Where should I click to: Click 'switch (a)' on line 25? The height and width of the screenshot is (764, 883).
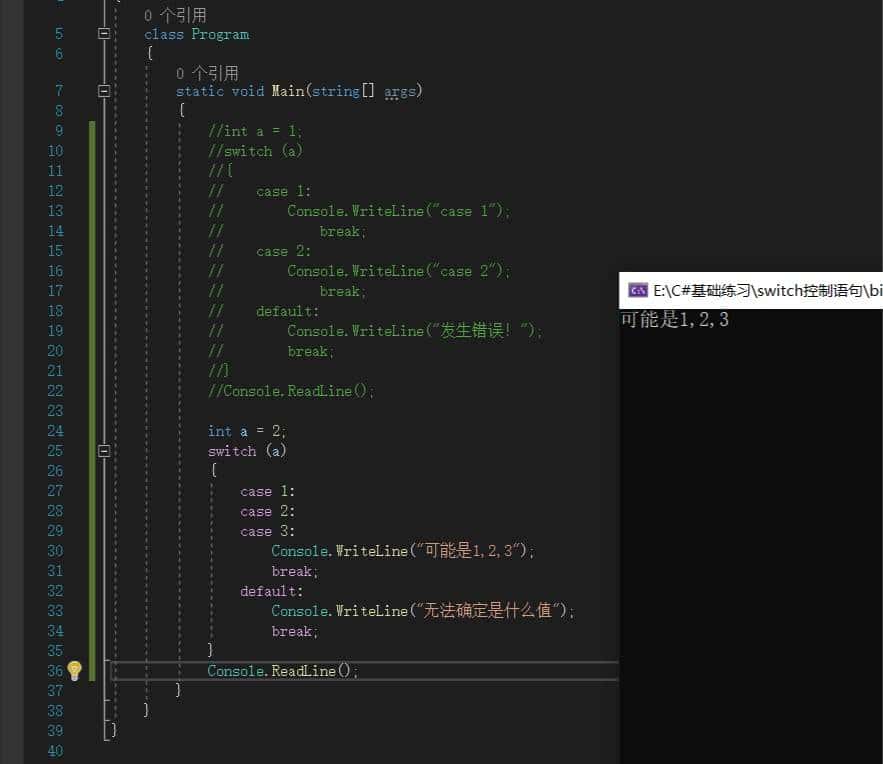[x=247, y=451]
